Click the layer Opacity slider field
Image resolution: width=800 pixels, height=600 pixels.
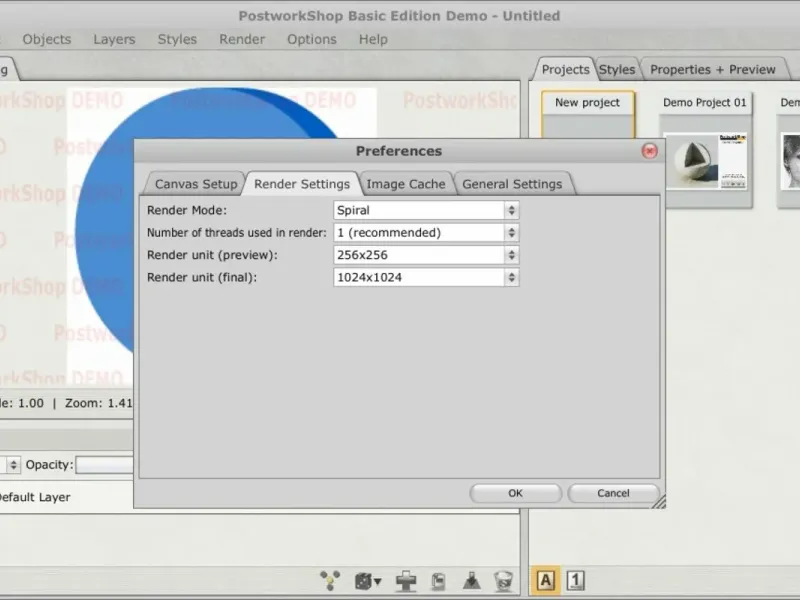coord(105,465)
